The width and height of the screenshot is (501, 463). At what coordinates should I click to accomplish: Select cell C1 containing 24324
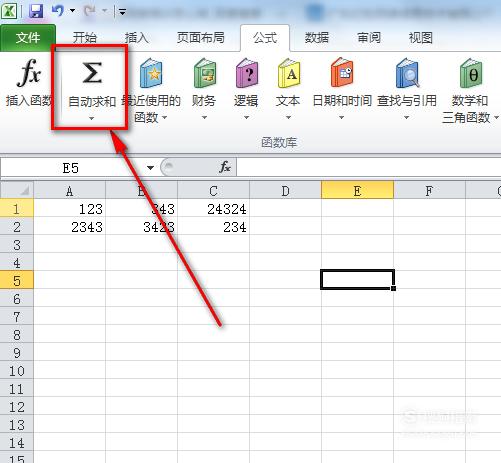pyautogui.click(x=213, y=209)
